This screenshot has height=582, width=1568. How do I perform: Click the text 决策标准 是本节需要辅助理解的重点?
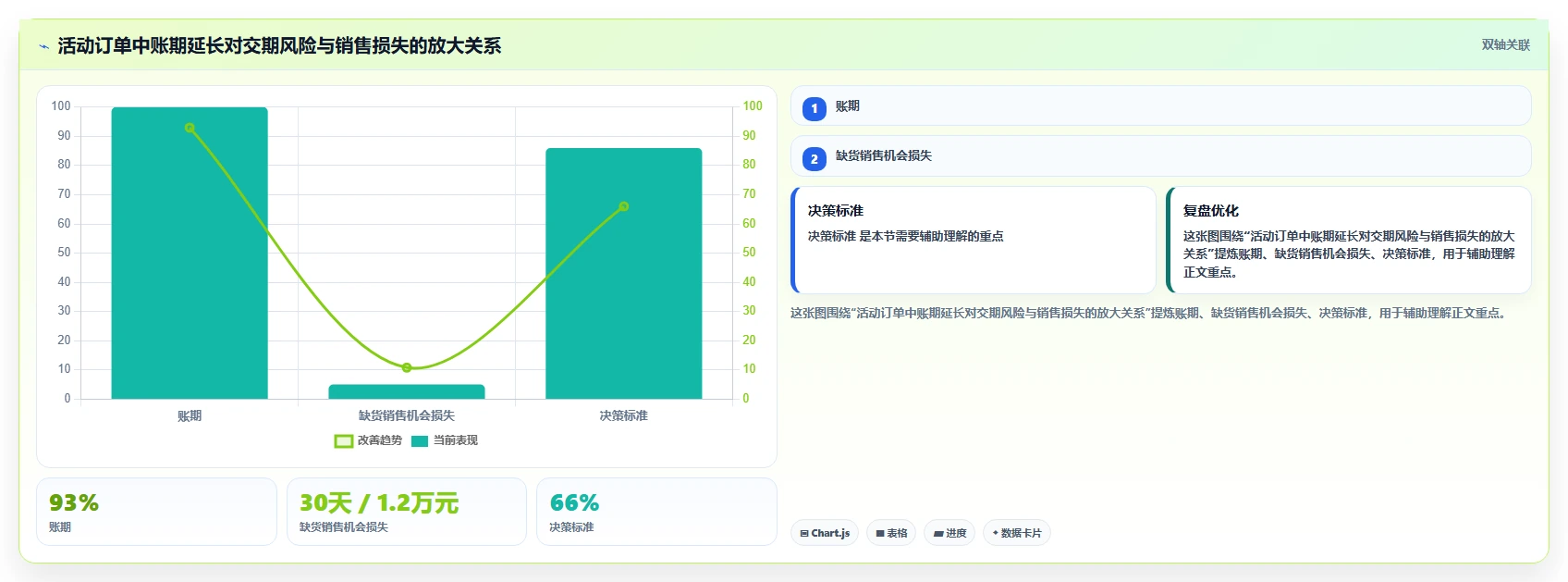(906, 237)
